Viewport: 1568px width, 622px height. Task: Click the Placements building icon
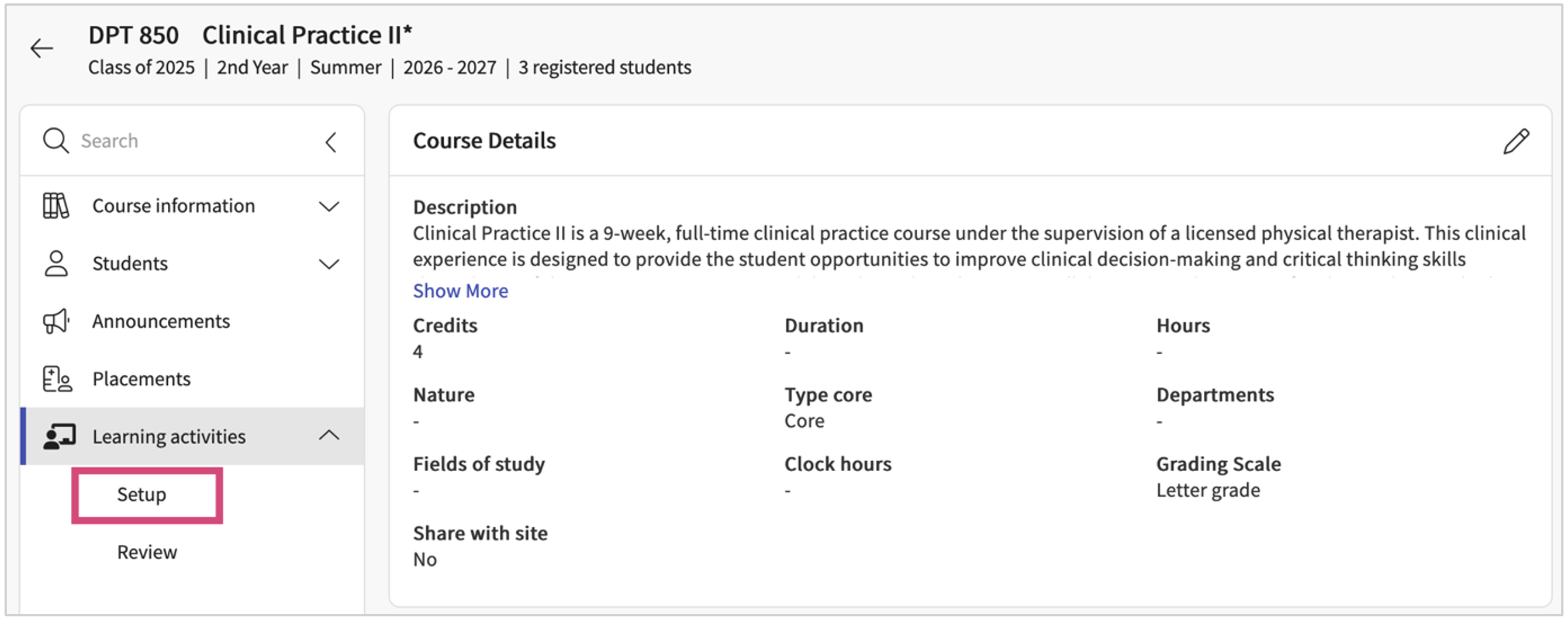click(57, 379)
